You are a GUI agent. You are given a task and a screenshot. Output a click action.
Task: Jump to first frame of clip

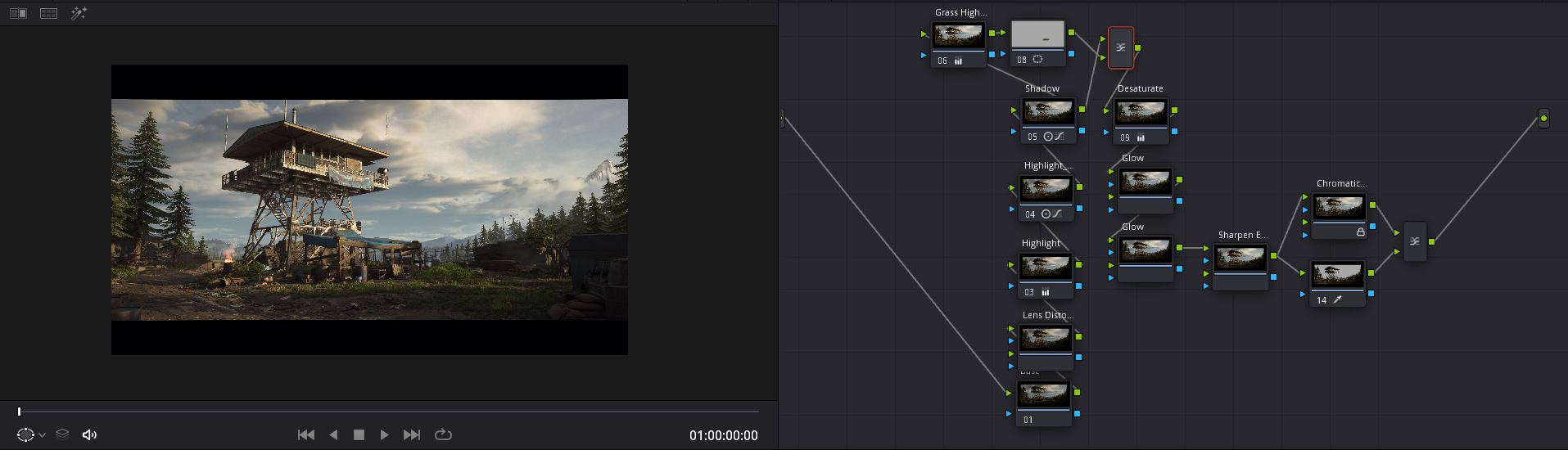click(x=306, y=434)
